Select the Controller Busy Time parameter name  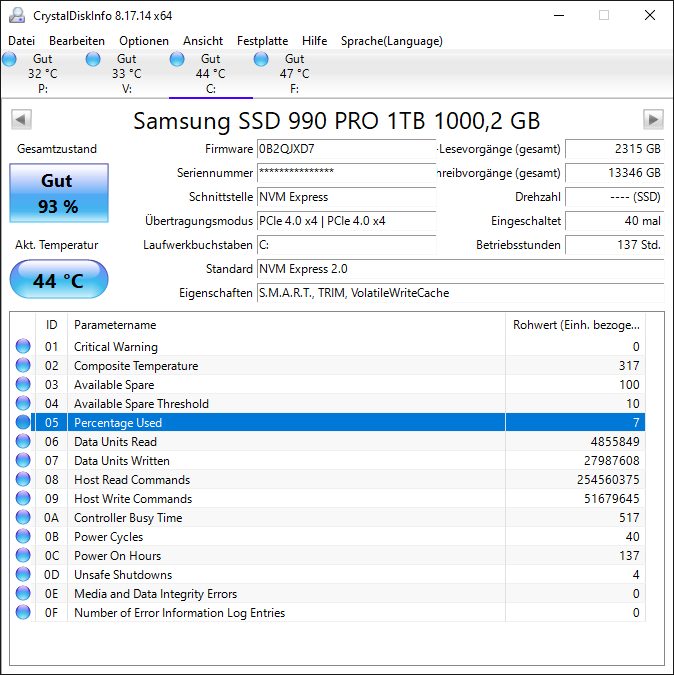point(128,518)
